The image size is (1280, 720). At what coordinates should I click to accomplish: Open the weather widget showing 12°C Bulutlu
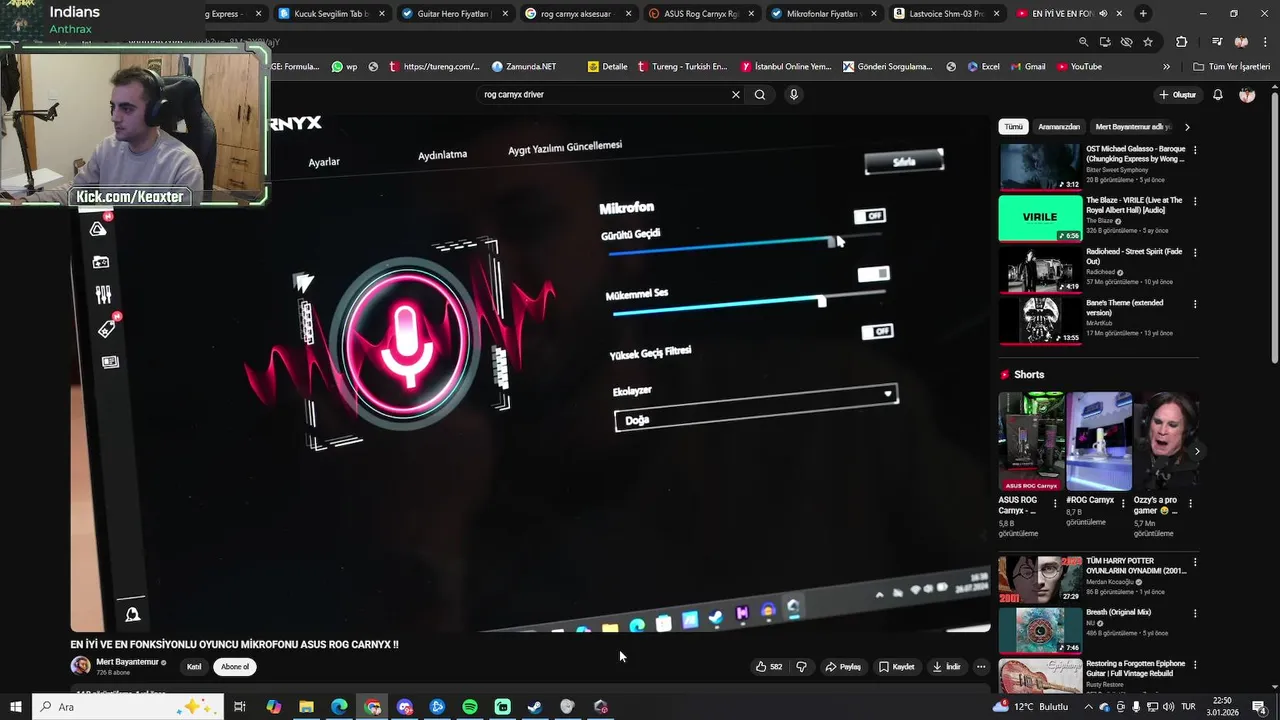coord(1033,707)
